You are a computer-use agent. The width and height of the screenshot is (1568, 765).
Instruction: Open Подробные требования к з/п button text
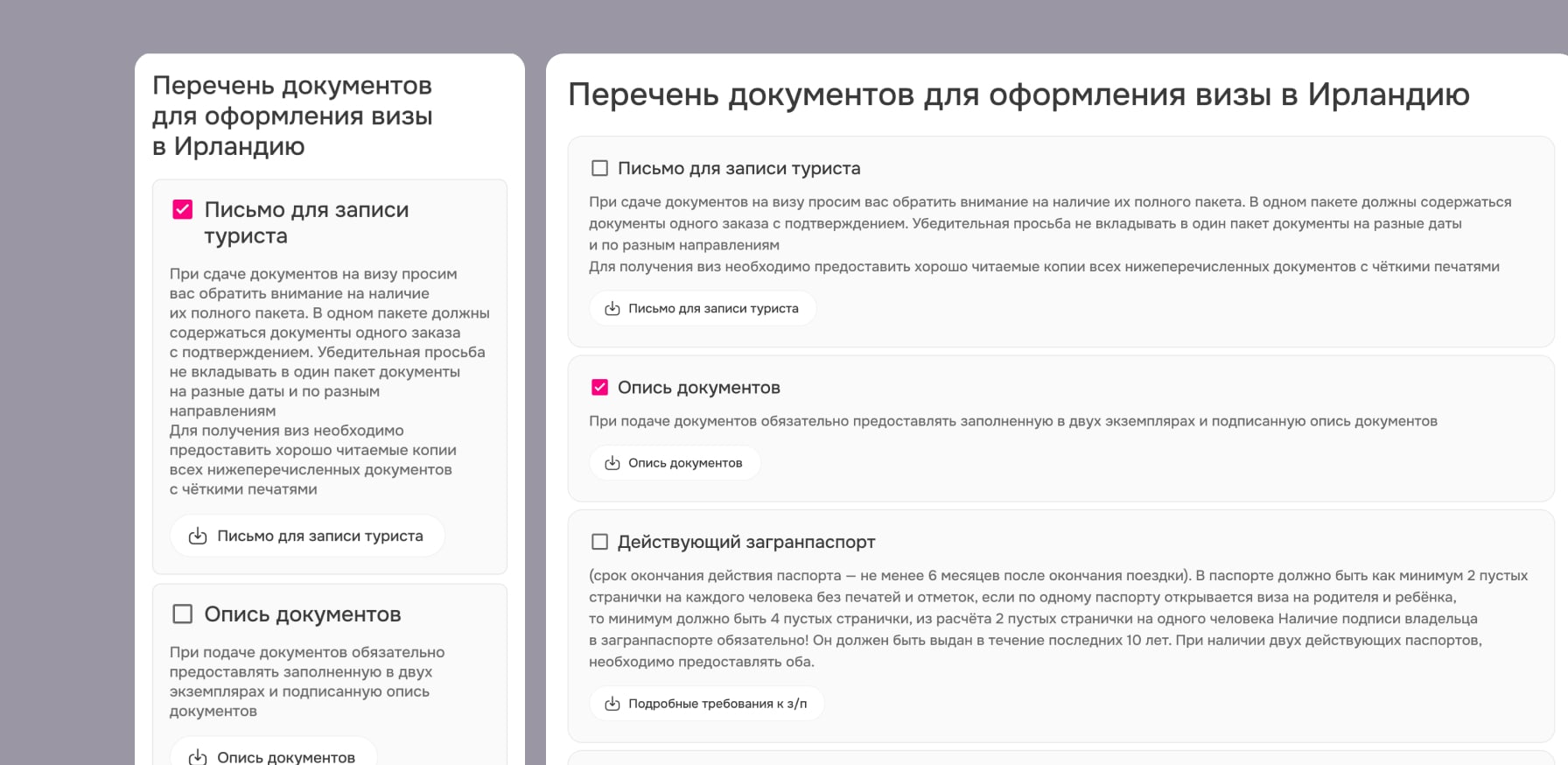click(717, 704)
